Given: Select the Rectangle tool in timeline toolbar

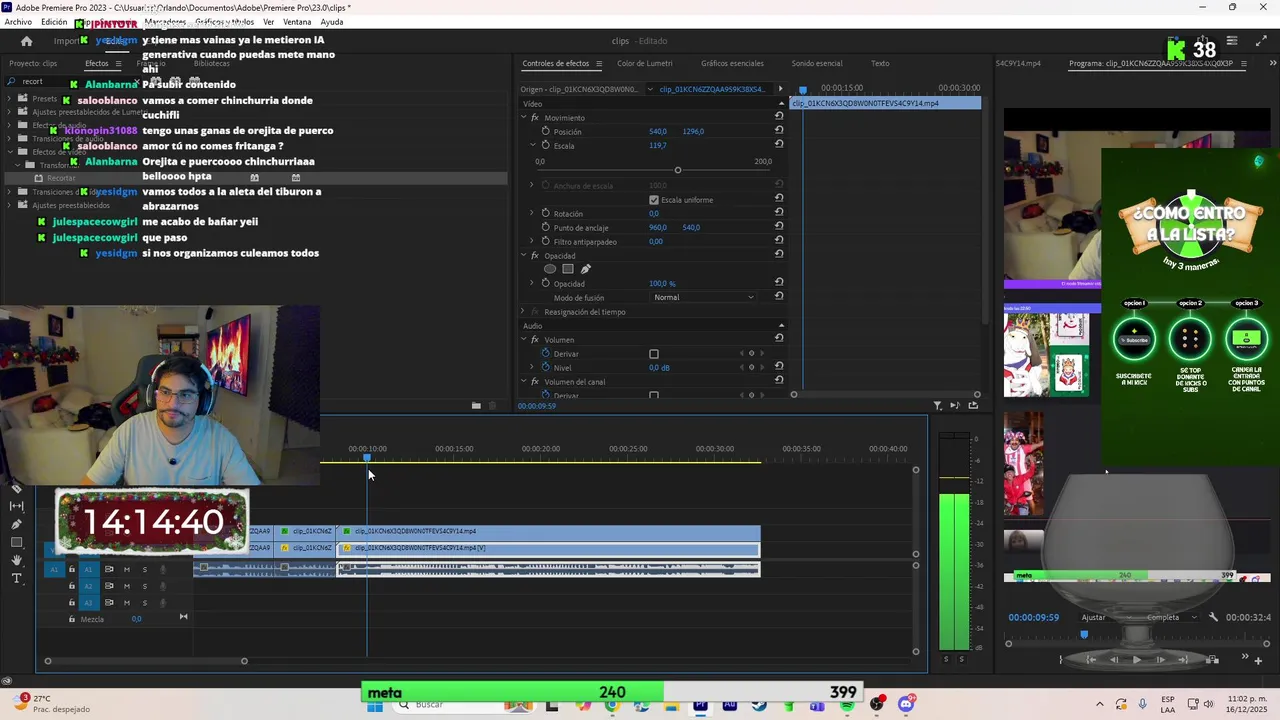Looking at the screenshot, I should (x=16, y=542).
